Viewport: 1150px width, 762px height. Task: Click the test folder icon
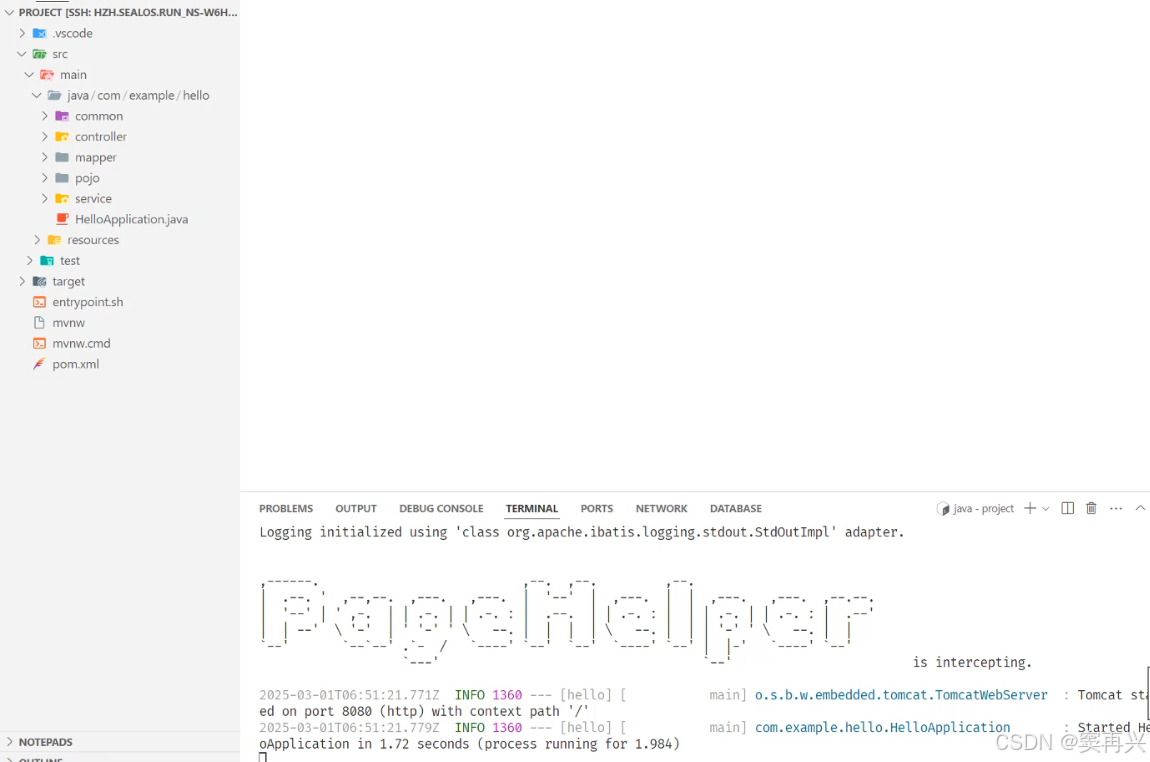[x=47, y=260]
